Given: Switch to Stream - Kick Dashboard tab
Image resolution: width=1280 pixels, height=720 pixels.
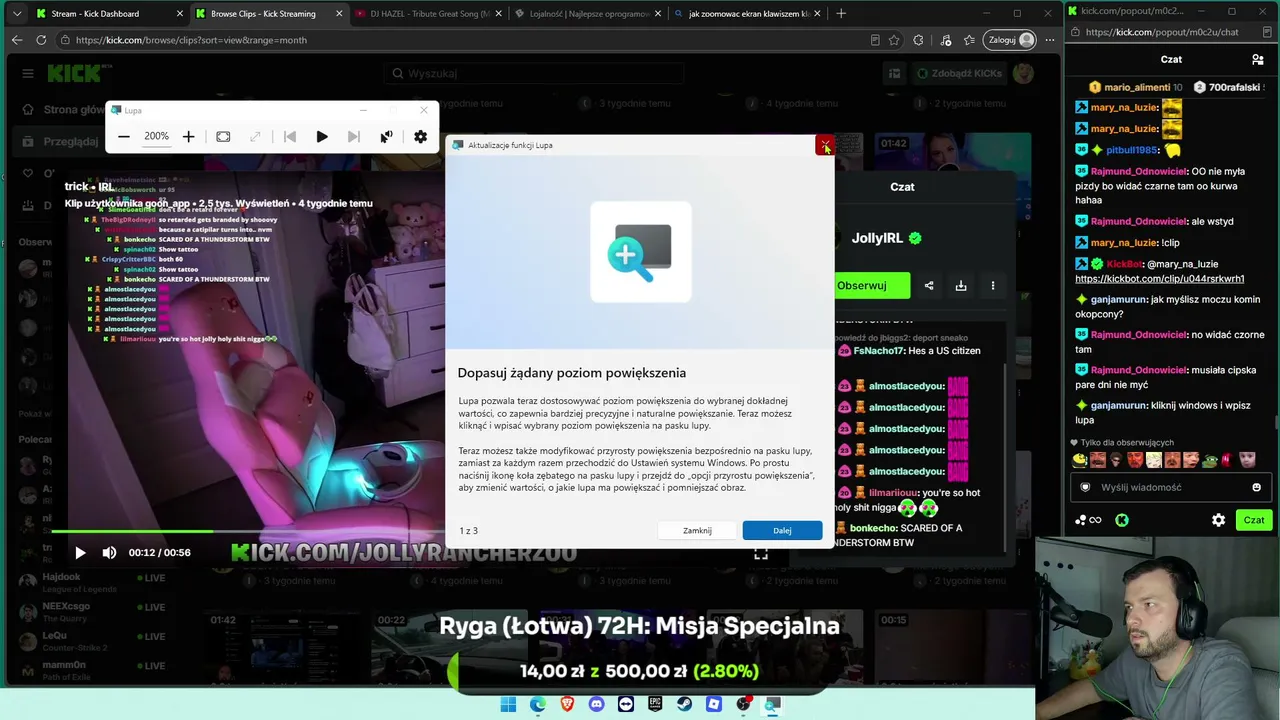Looking at the screenshot, I should [107, 14].
